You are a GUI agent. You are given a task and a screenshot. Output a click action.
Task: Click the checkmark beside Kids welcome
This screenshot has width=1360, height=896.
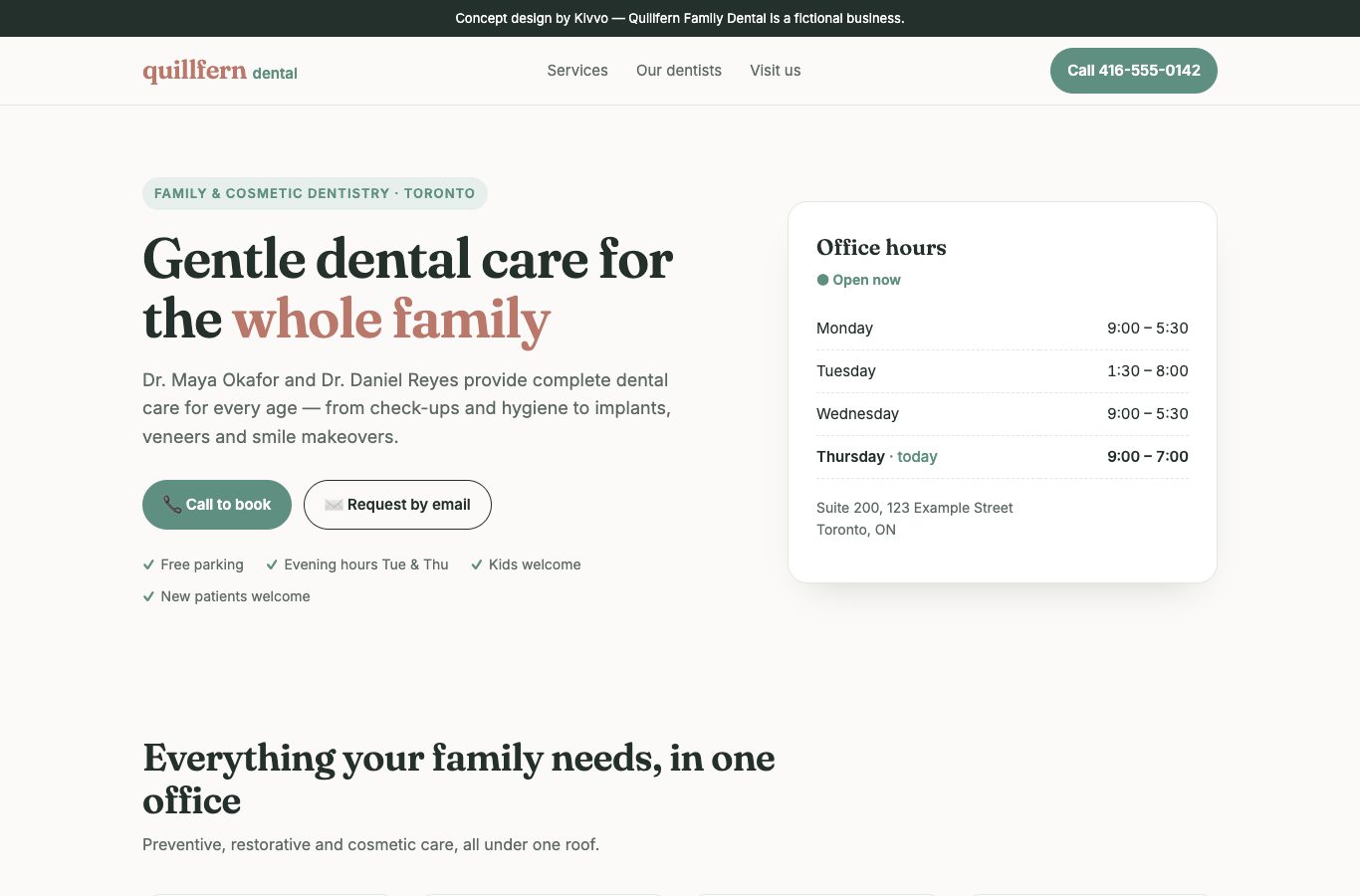coord(477,564)
